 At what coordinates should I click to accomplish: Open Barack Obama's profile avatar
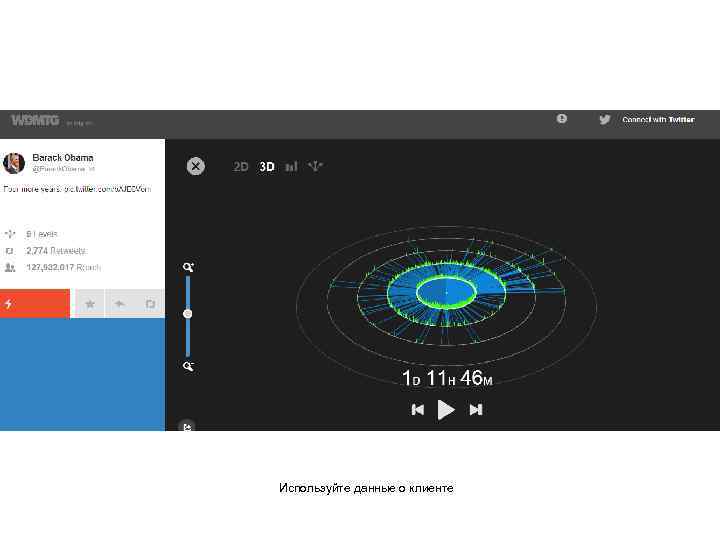click(x=14, y=163)
